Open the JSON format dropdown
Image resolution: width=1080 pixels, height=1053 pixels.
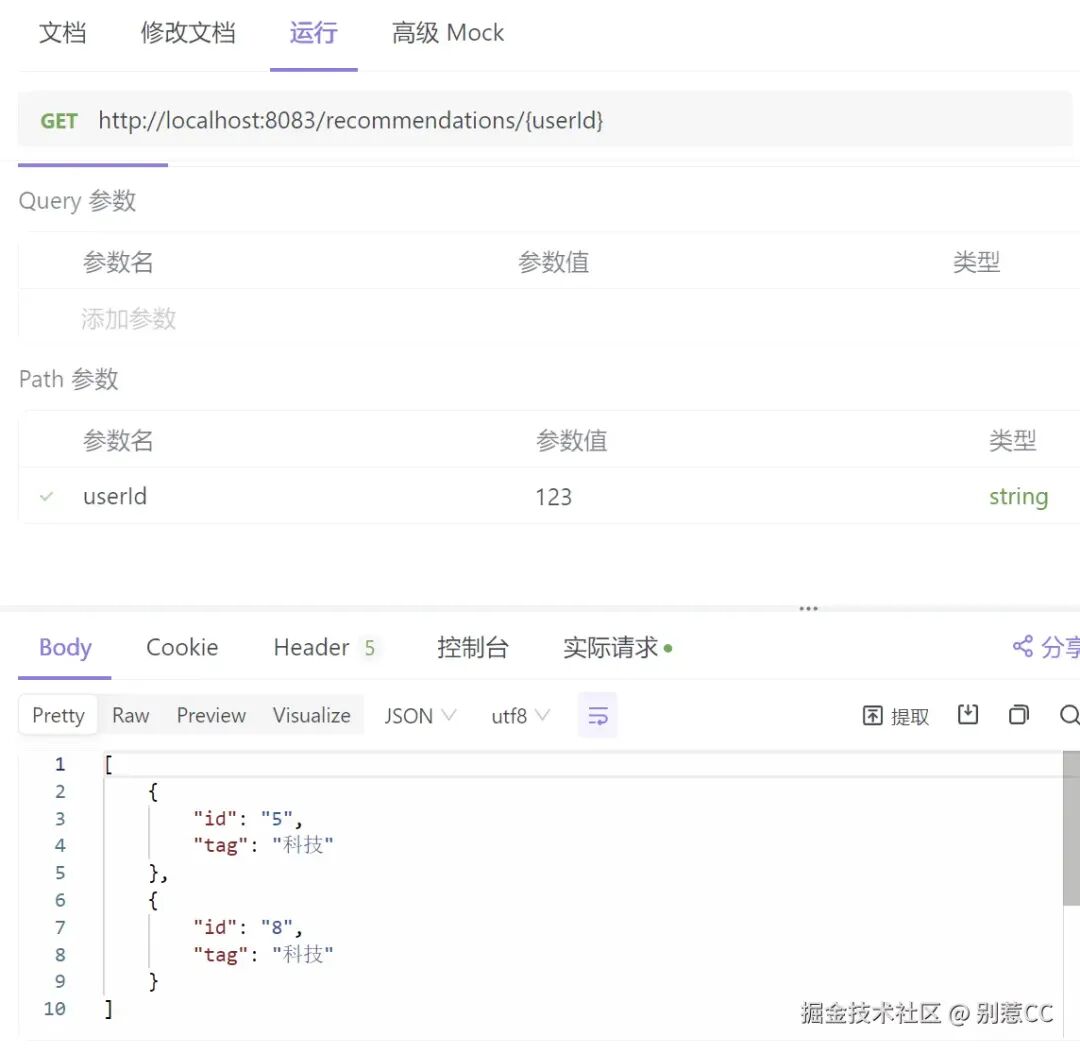pyautogui.click(x=420, y=716)
